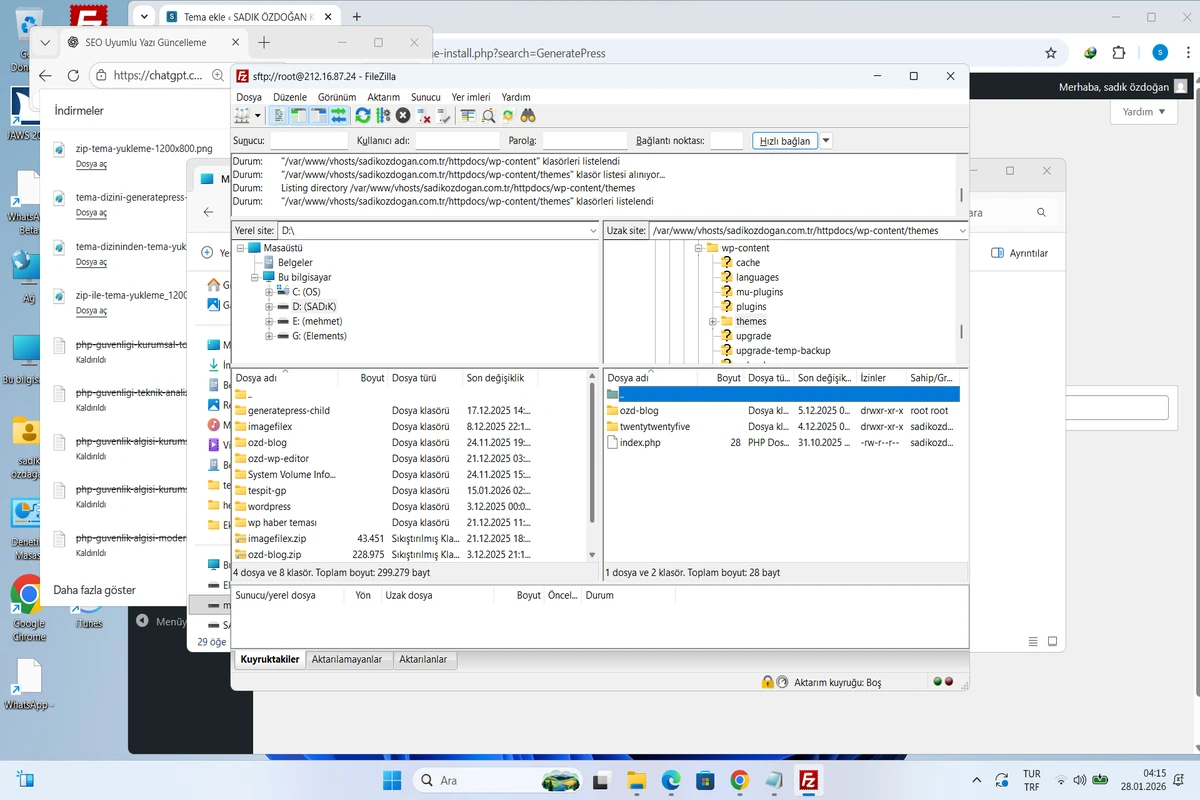The height and width of the screenshot is (800, 1200).
Task: Open the Aktarım menu
Action: click(x=383, y=97)
